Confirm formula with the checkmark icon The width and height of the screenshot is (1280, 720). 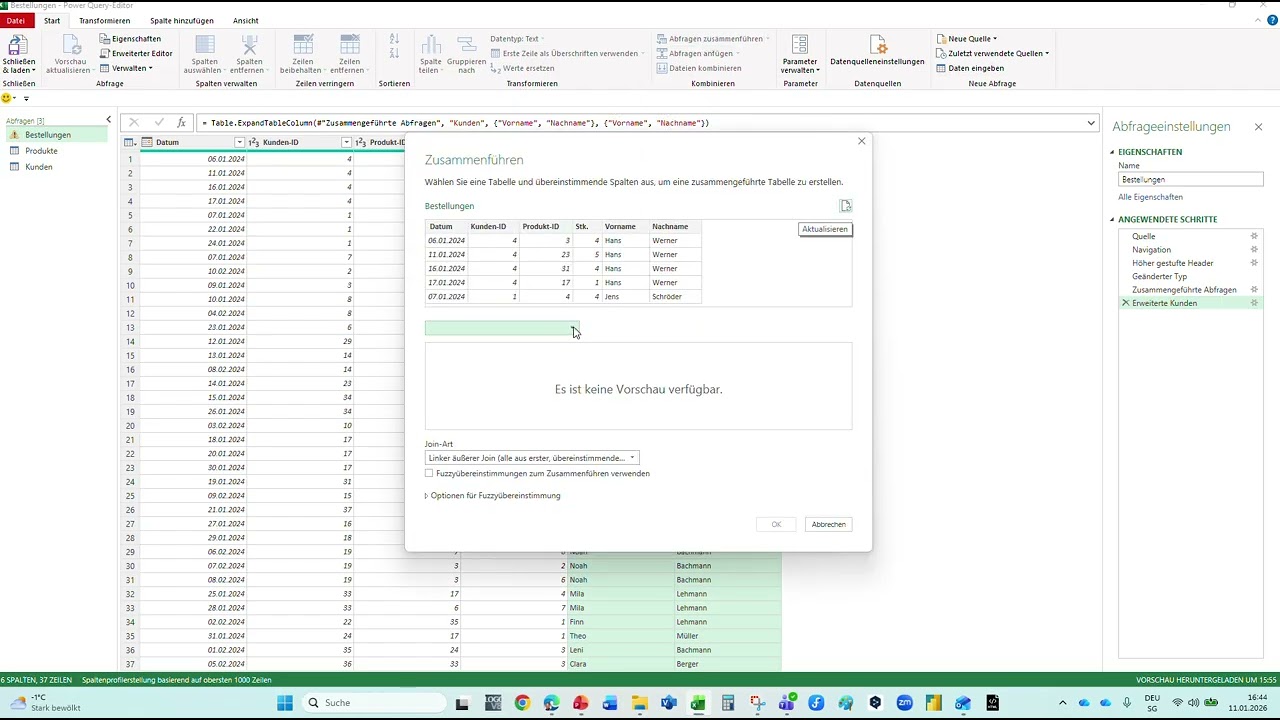tap(158, 123)
